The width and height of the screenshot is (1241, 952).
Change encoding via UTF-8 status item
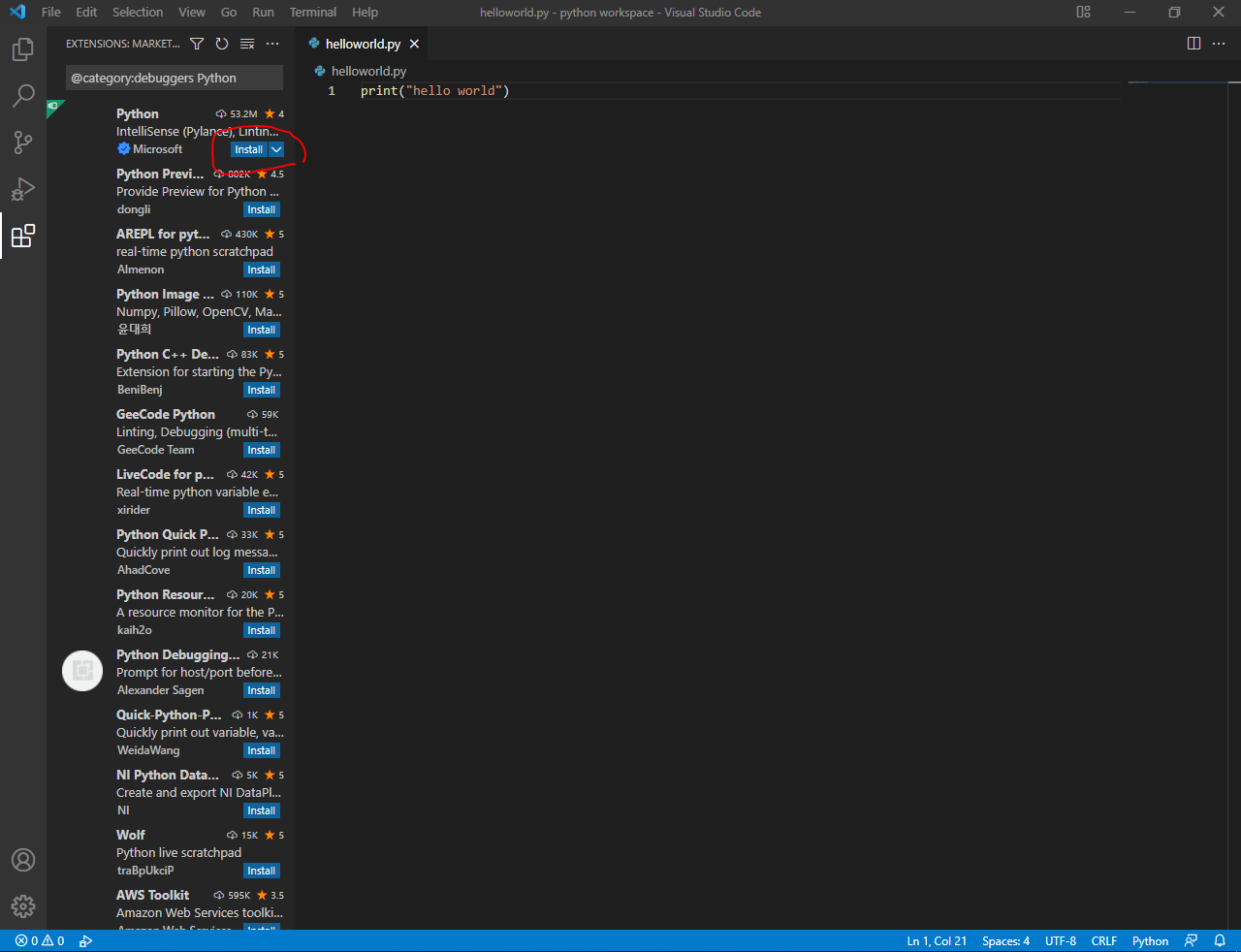tap(1061, 941)
